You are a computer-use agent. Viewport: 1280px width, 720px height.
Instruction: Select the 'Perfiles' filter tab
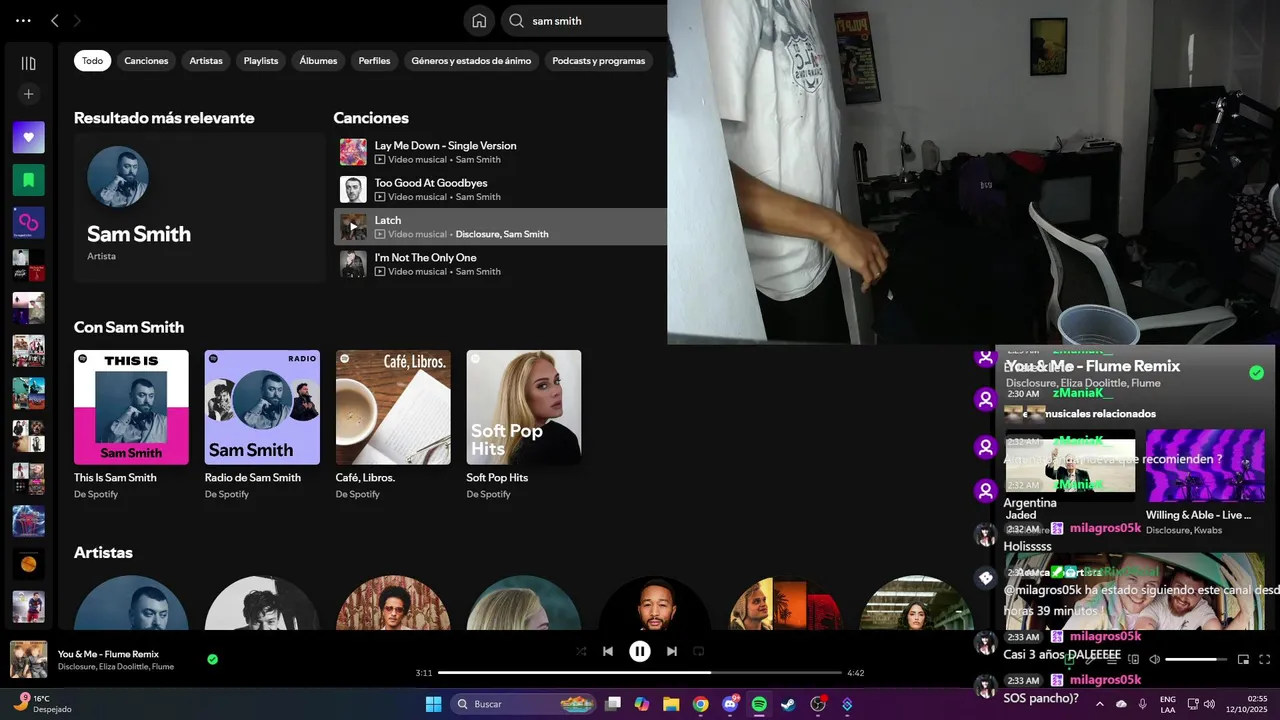click(374, 61)
